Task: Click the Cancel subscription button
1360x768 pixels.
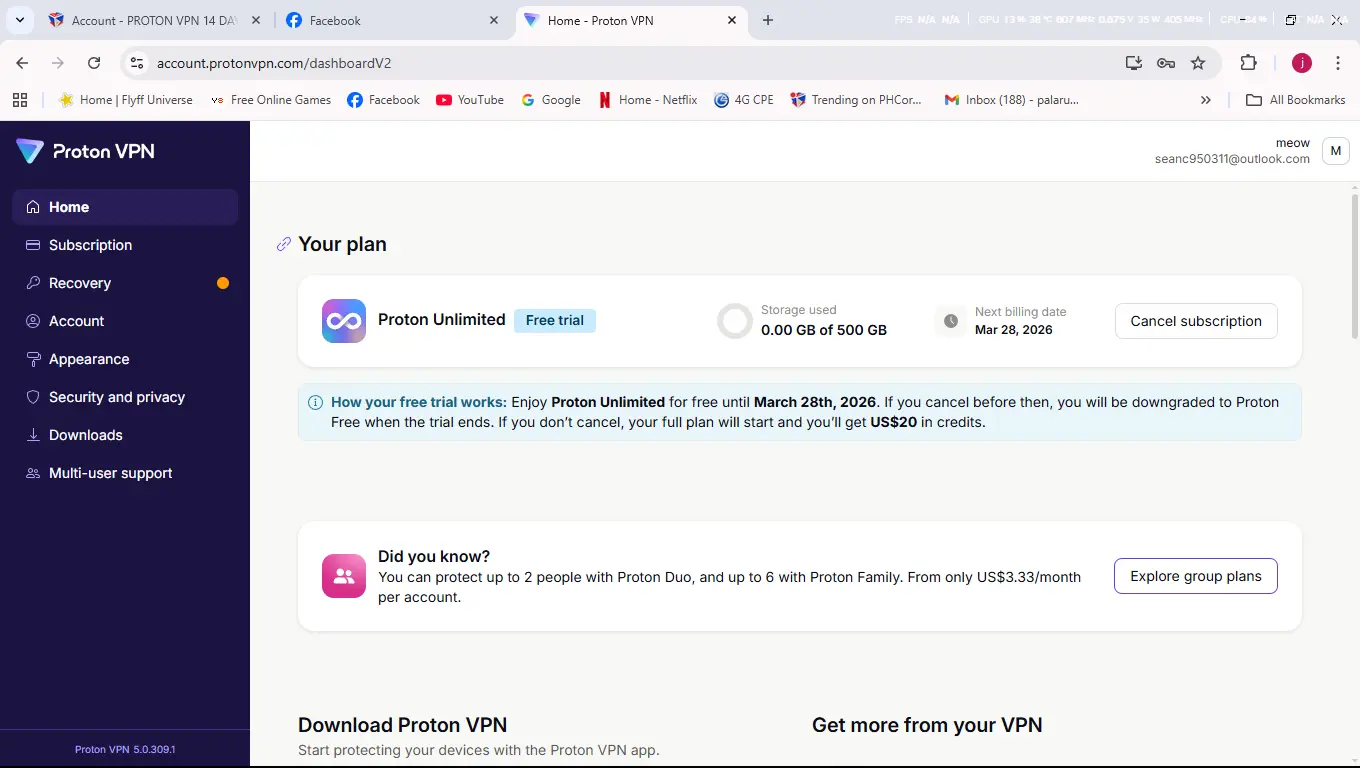Action: click(1196, 321)
